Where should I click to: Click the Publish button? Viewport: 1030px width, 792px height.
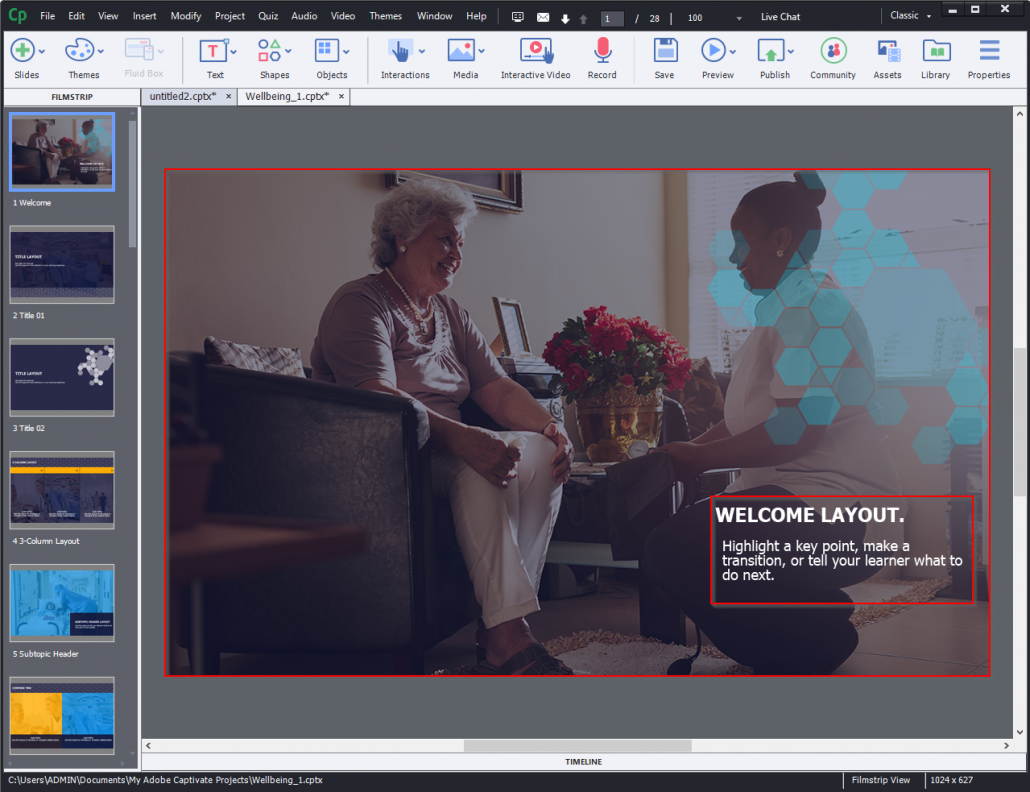(773, 52)
